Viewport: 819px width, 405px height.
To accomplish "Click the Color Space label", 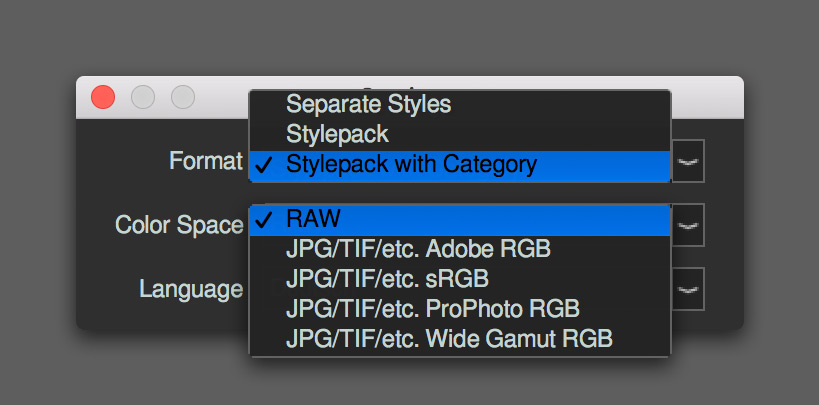I will click(x=179, y=226).
